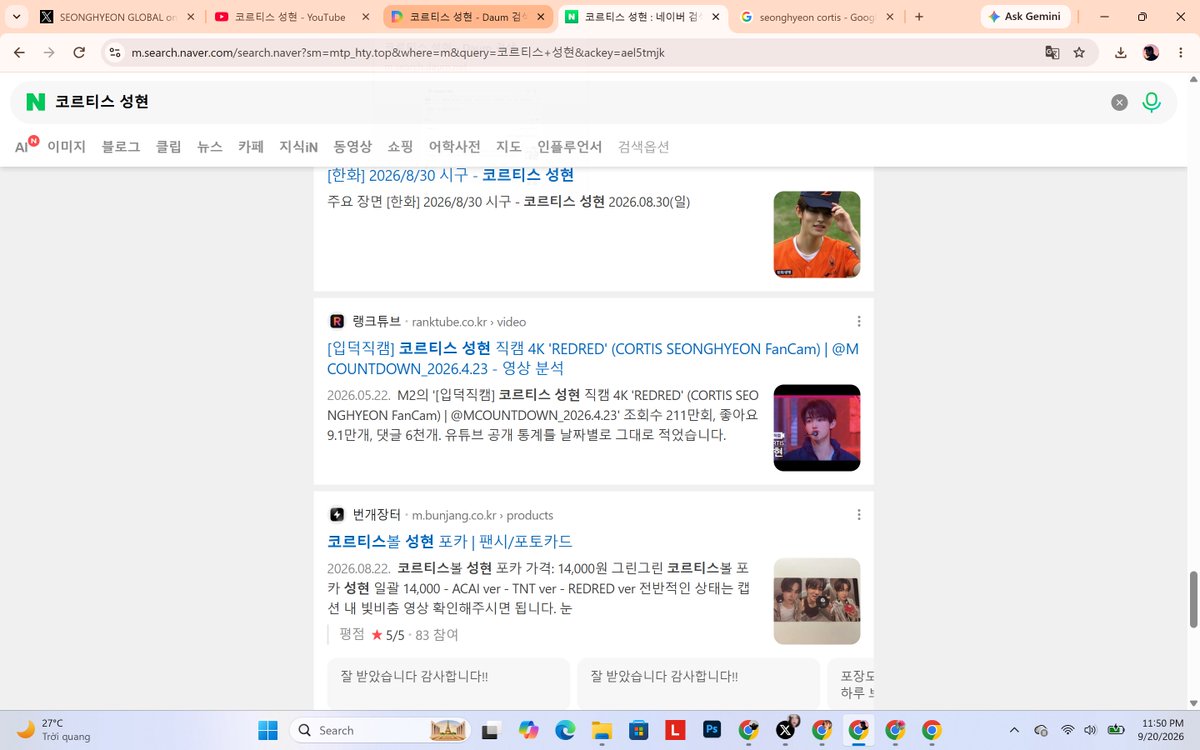Select the 카페 search category
Image resolution: width=1200 pixels, height=750 pixels.
(251, 146)
